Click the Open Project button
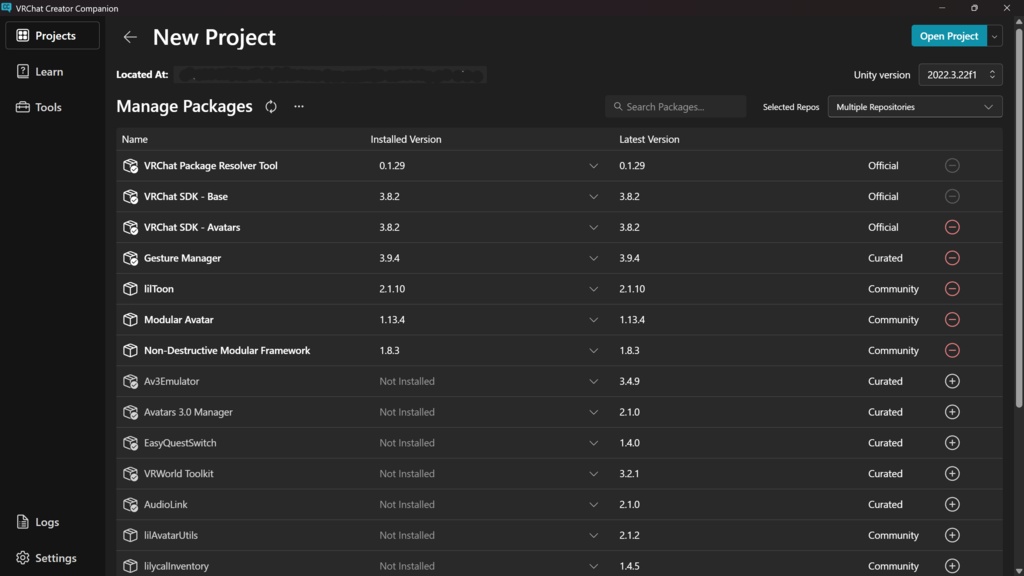This screenshot has width=1024, height=576. 948,36
